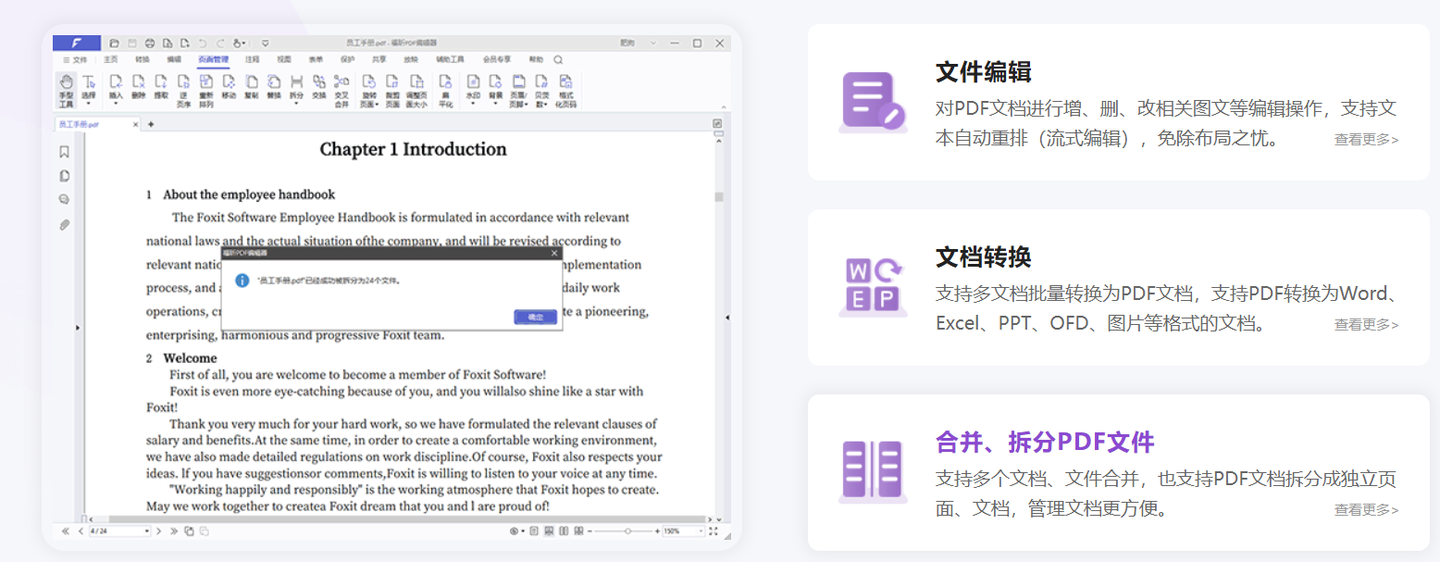
Task: Open the 文件 (File) menu
Action: pos(74,60)
